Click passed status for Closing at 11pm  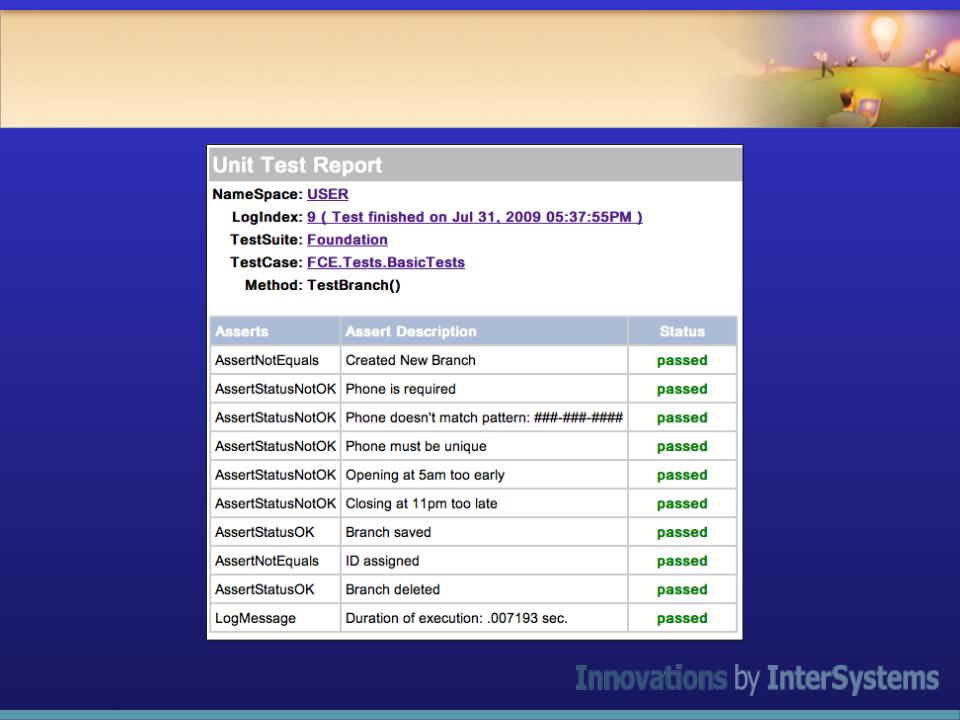pos(682,503)
